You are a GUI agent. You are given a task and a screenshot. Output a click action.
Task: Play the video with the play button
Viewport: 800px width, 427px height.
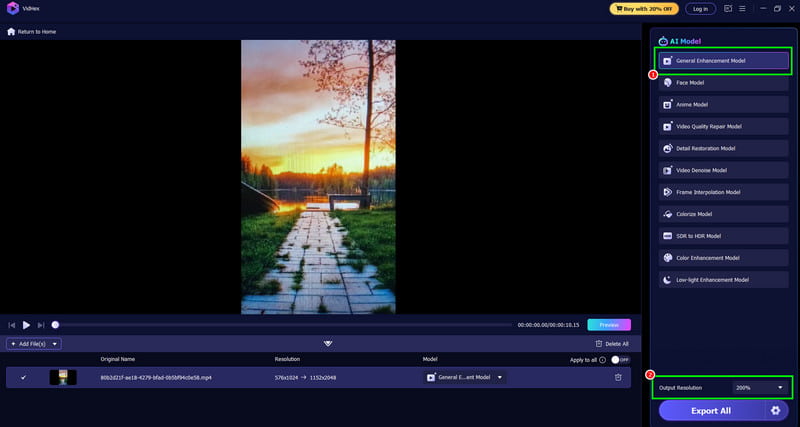pyautogui.click(x=26, y=325)
